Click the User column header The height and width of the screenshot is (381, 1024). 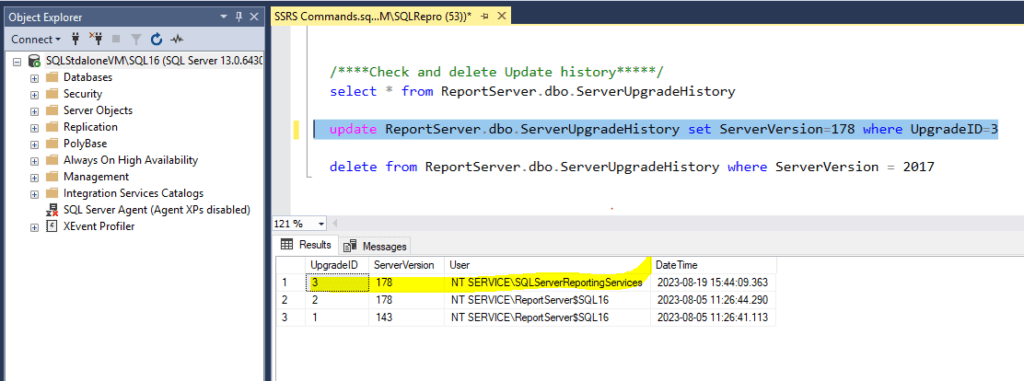547,265
